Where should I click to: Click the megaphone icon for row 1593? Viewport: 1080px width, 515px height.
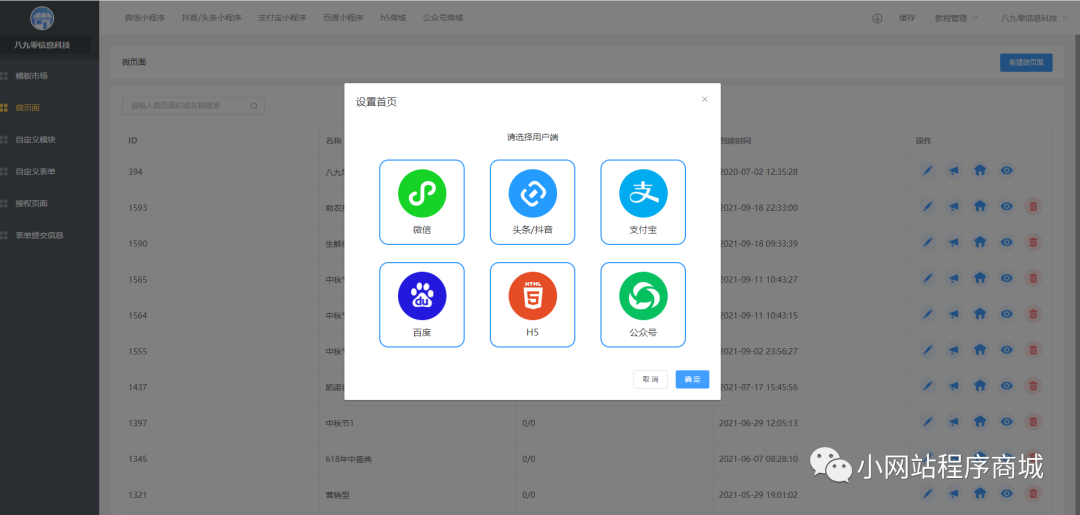tap(953, 206)
